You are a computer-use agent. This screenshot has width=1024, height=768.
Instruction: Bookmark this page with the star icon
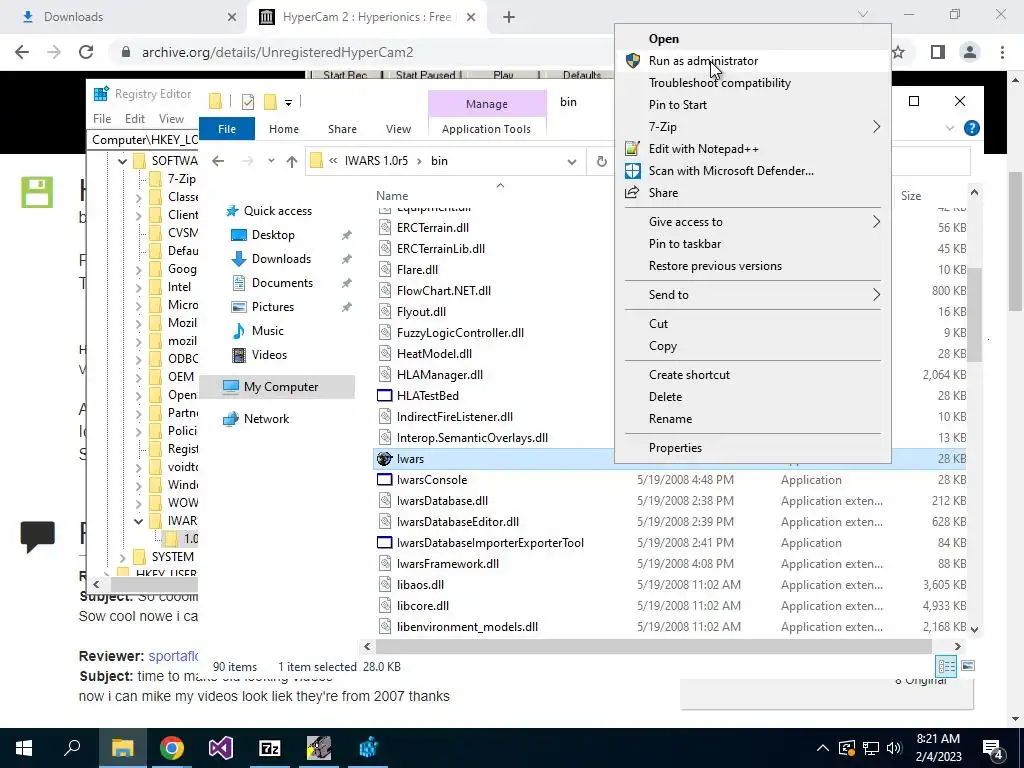click(899, 52)
